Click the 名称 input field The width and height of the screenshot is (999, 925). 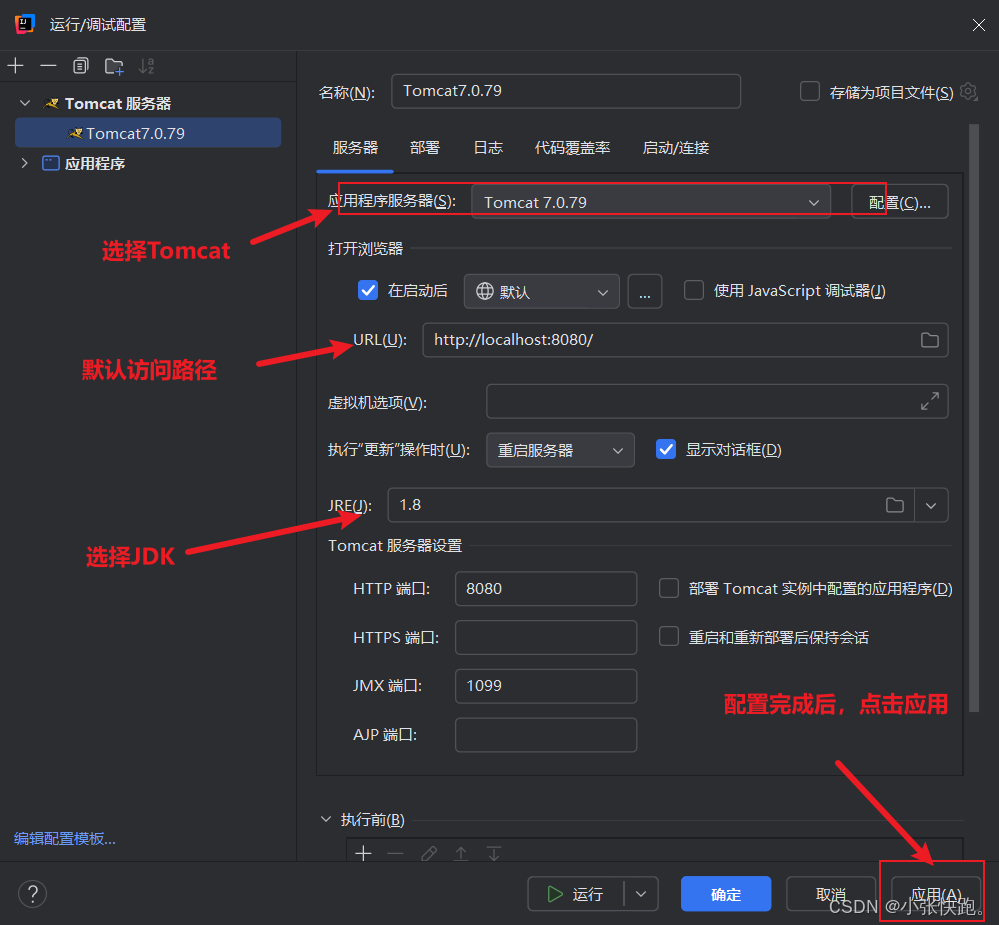566,91
